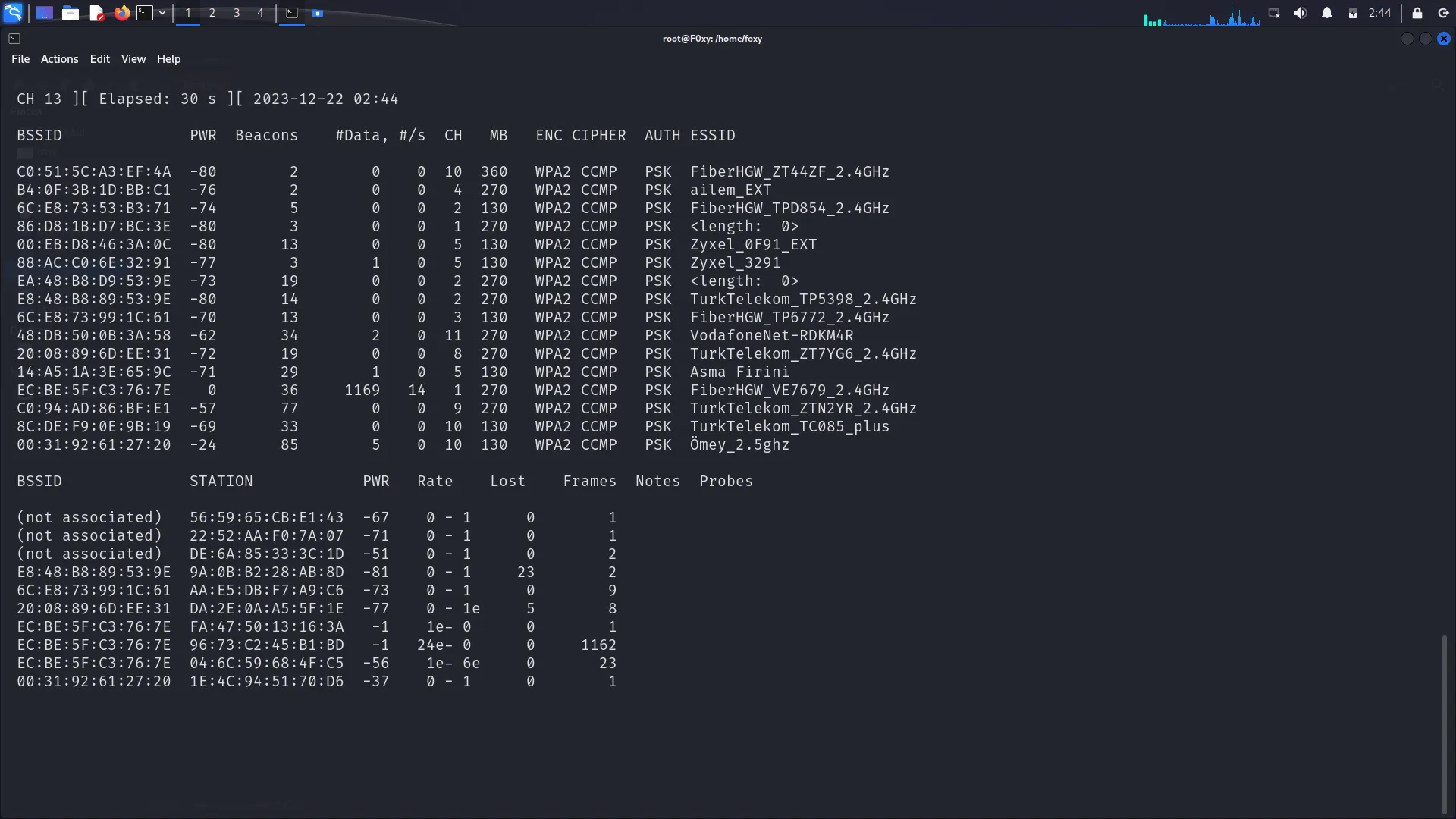The width and height of the screenshot is (1456, 819).
Task: Click the Beacons column header
Action: point(267,136)
